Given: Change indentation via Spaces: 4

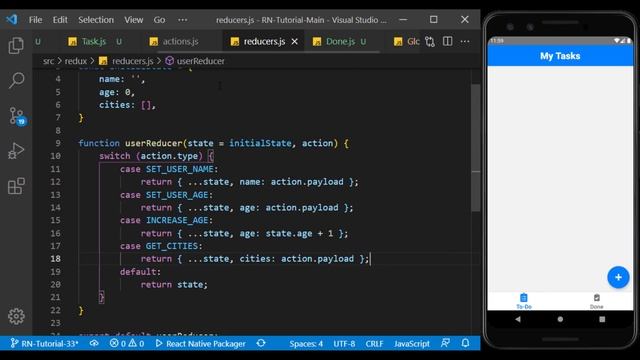Looking at the screenshot, I should [306, 344].
